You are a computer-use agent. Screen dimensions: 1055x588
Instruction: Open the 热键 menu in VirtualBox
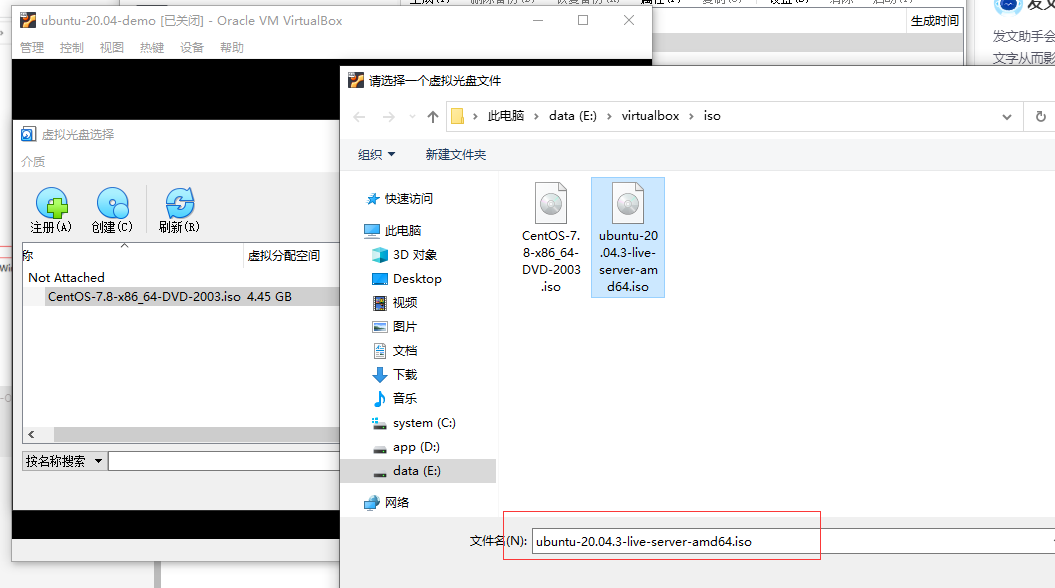[151, 48]
